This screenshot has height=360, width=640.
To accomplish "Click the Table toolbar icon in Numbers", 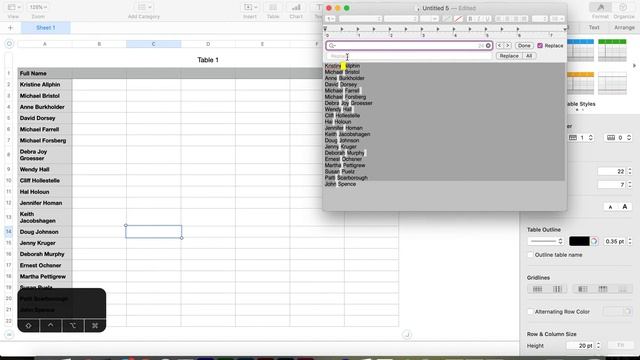I will pyautogui.click(x=273, y=7).
